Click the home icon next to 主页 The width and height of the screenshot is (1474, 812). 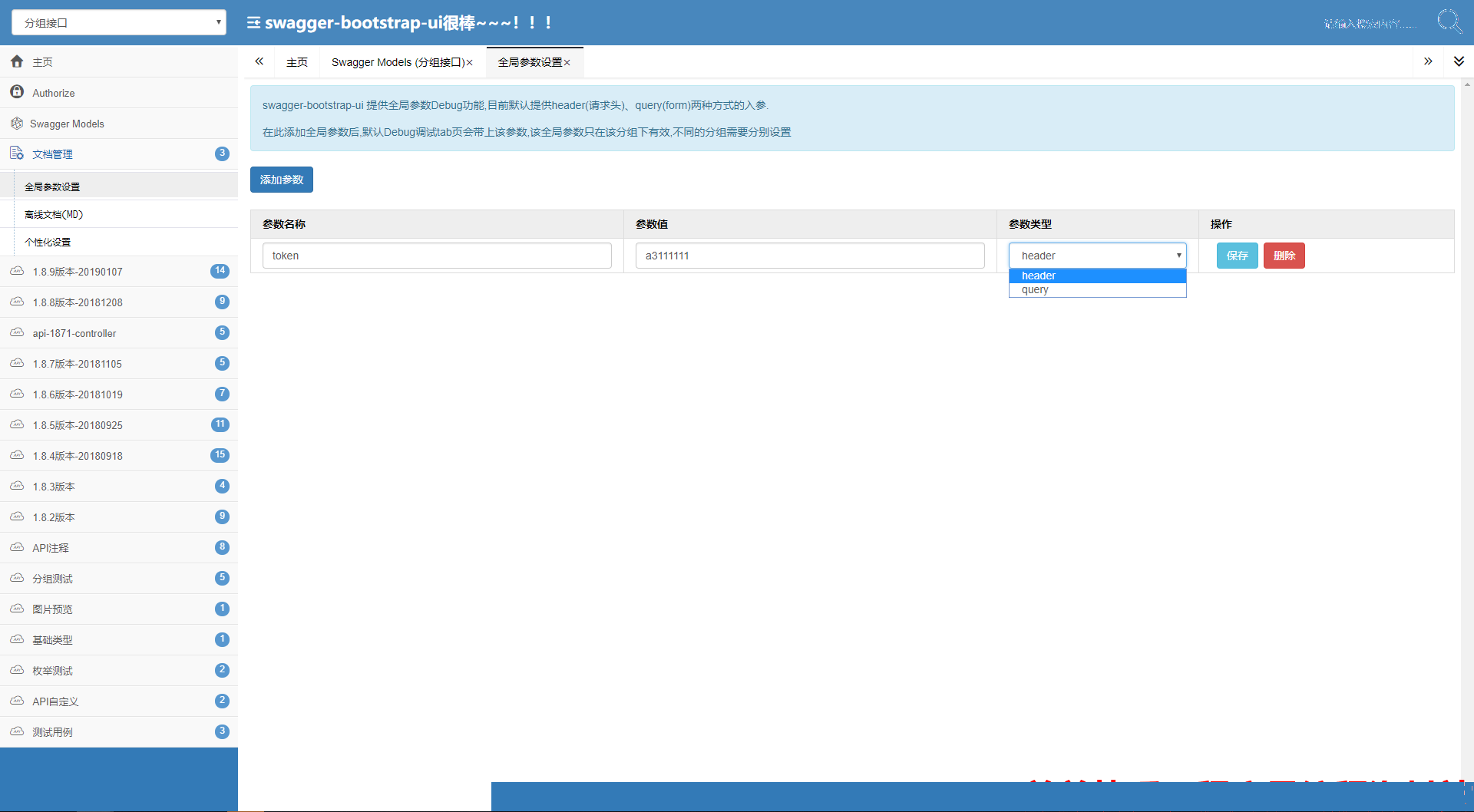pos(17,61)
